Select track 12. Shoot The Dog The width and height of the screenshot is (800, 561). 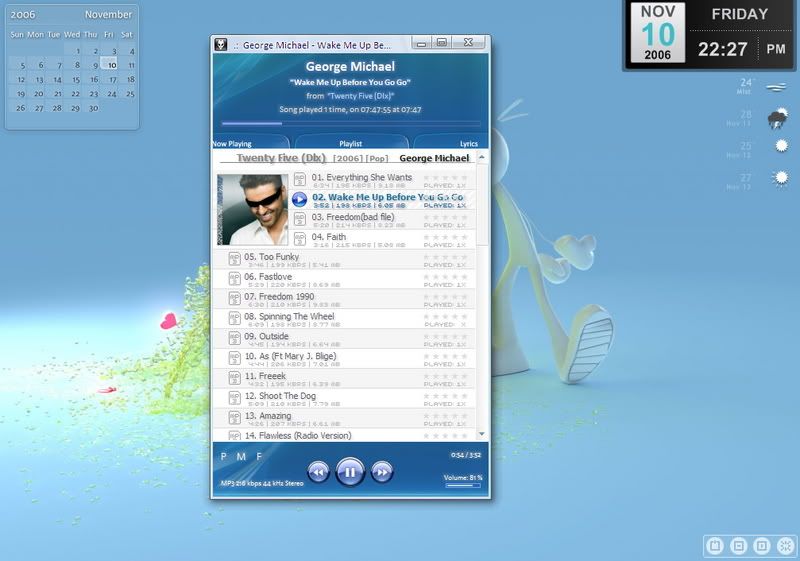pos(280,396)
